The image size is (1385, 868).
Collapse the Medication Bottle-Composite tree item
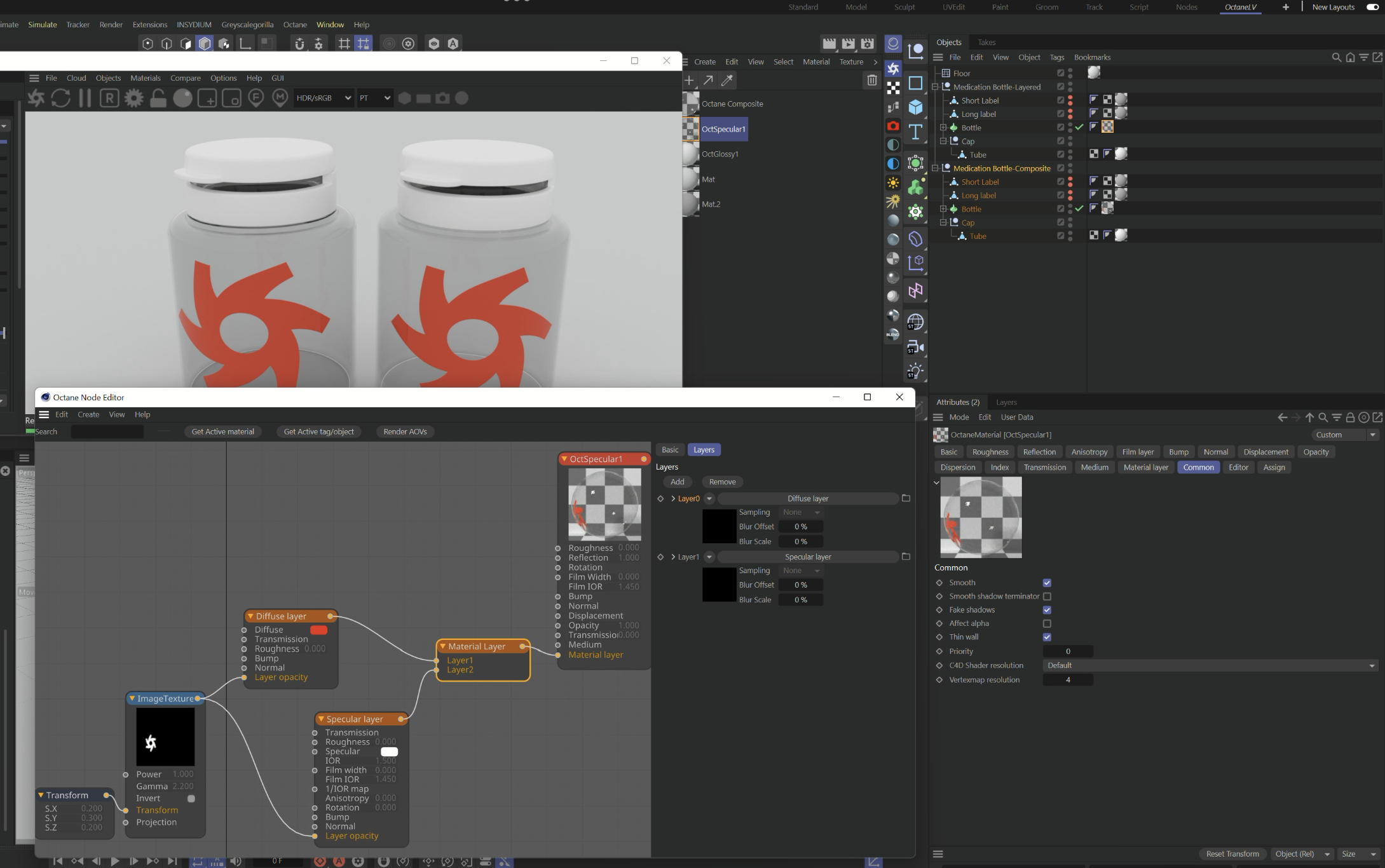click(935, 168)
